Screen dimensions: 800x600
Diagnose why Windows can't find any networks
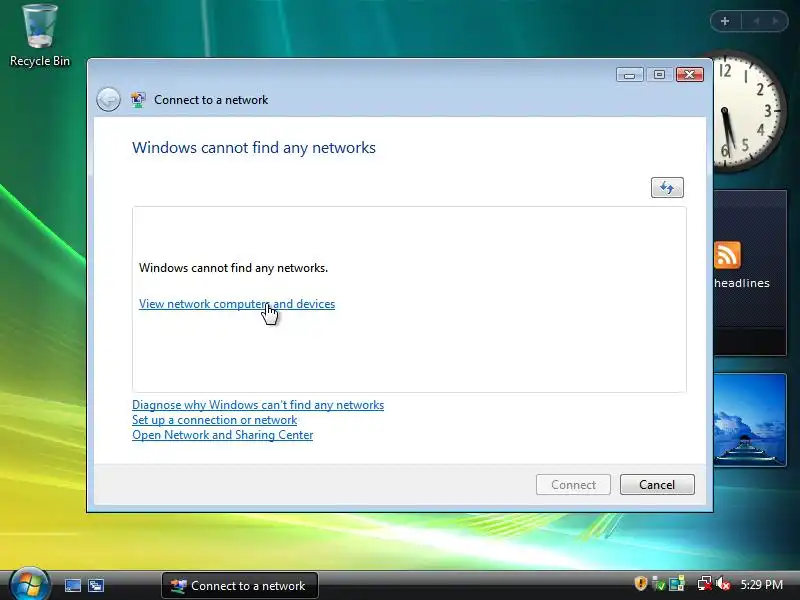[258, 405]
